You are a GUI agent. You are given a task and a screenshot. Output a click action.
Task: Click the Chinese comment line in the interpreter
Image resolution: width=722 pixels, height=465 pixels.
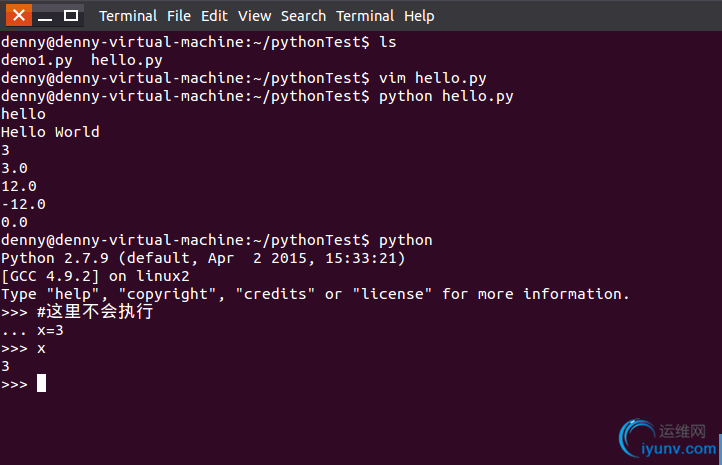point(77,312)
